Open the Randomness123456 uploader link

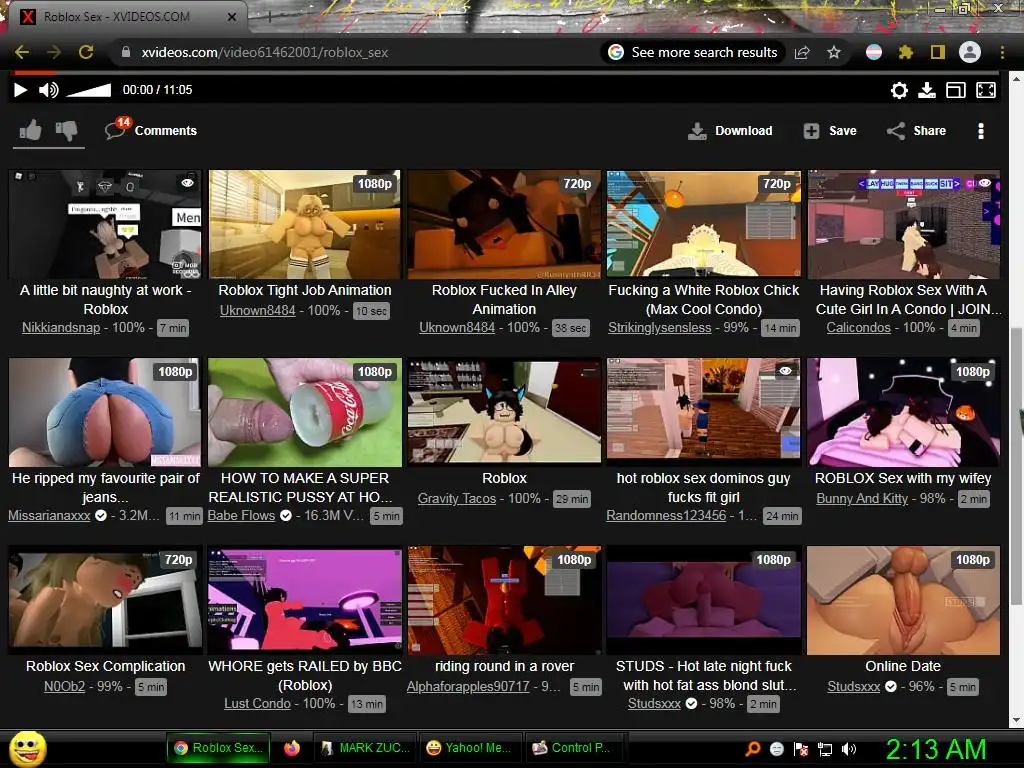coord(666,515)
